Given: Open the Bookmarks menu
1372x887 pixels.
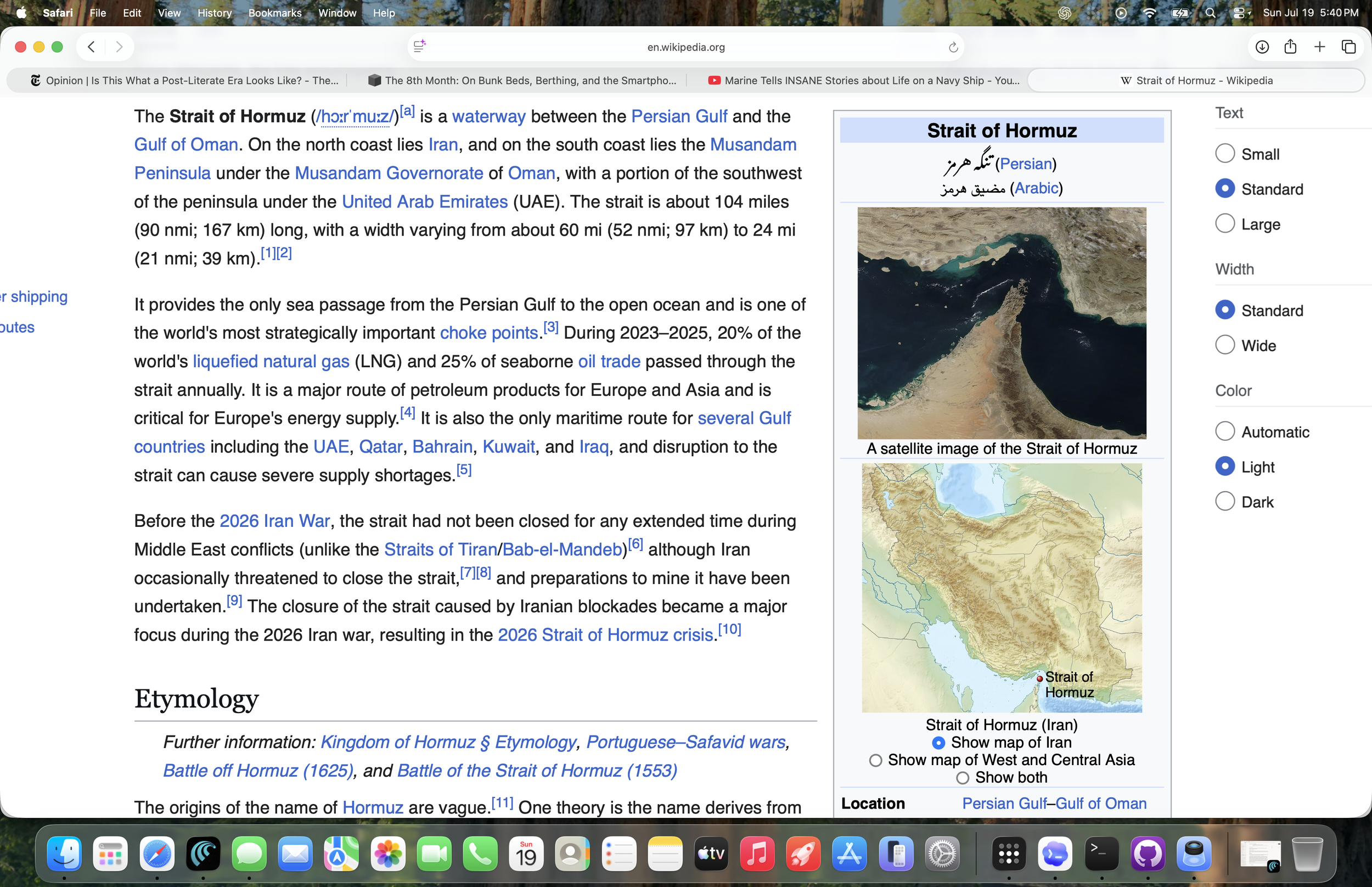Looking at the screenshot, I should point(274,13).
